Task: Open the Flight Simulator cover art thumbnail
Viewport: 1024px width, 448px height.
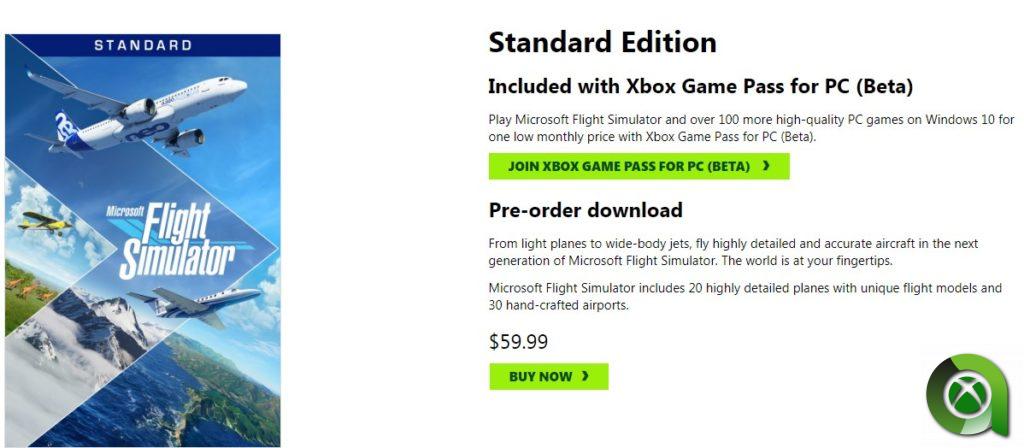Action: [x=143, y=240]
